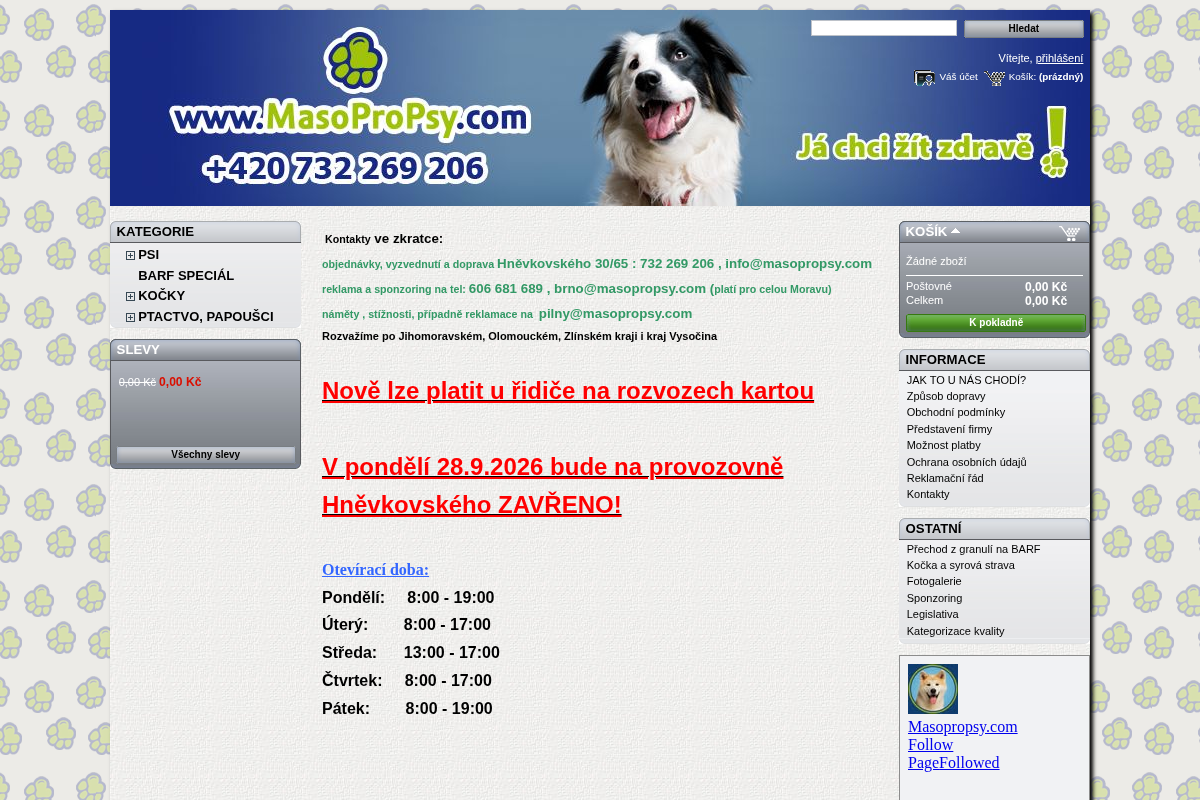Open the account icon beside Váš účet
Image resolution: width=1200 pixels, height=800 pixels.
pyautogui.click(x=925, y=78)
